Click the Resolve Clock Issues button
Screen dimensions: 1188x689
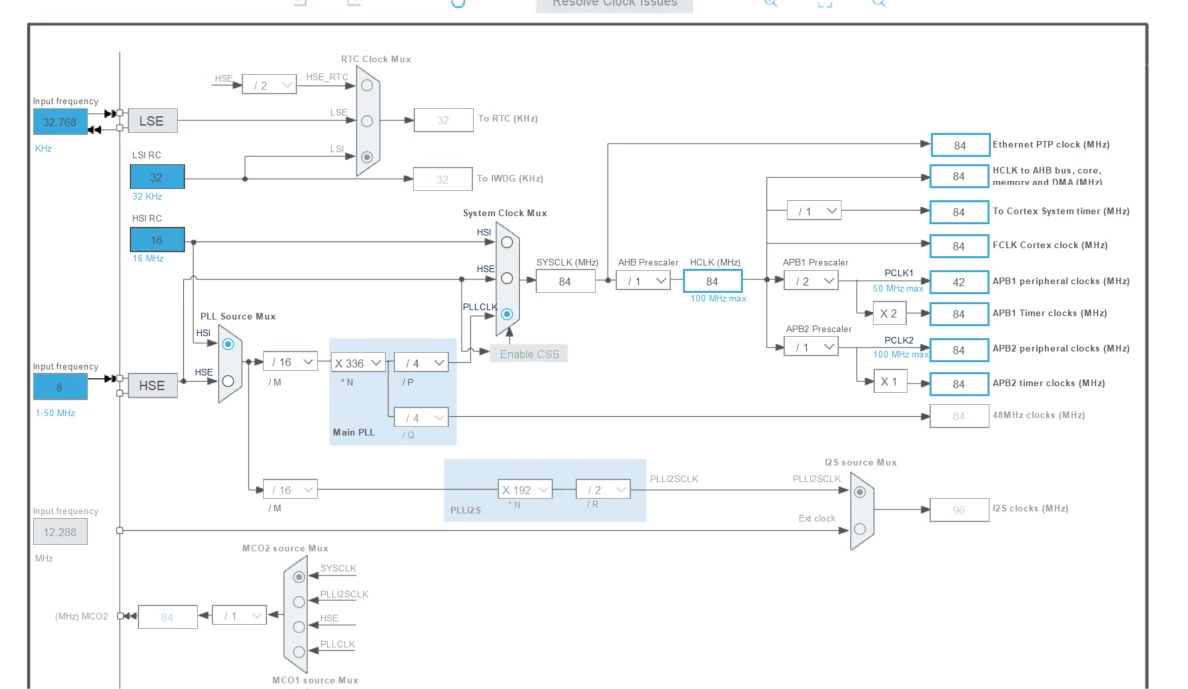614,5
